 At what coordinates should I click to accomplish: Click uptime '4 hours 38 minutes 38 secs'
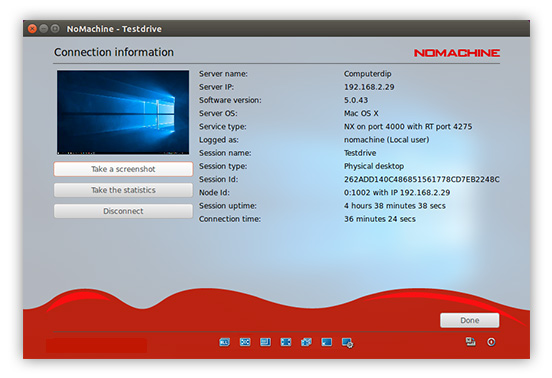[395, 206]
